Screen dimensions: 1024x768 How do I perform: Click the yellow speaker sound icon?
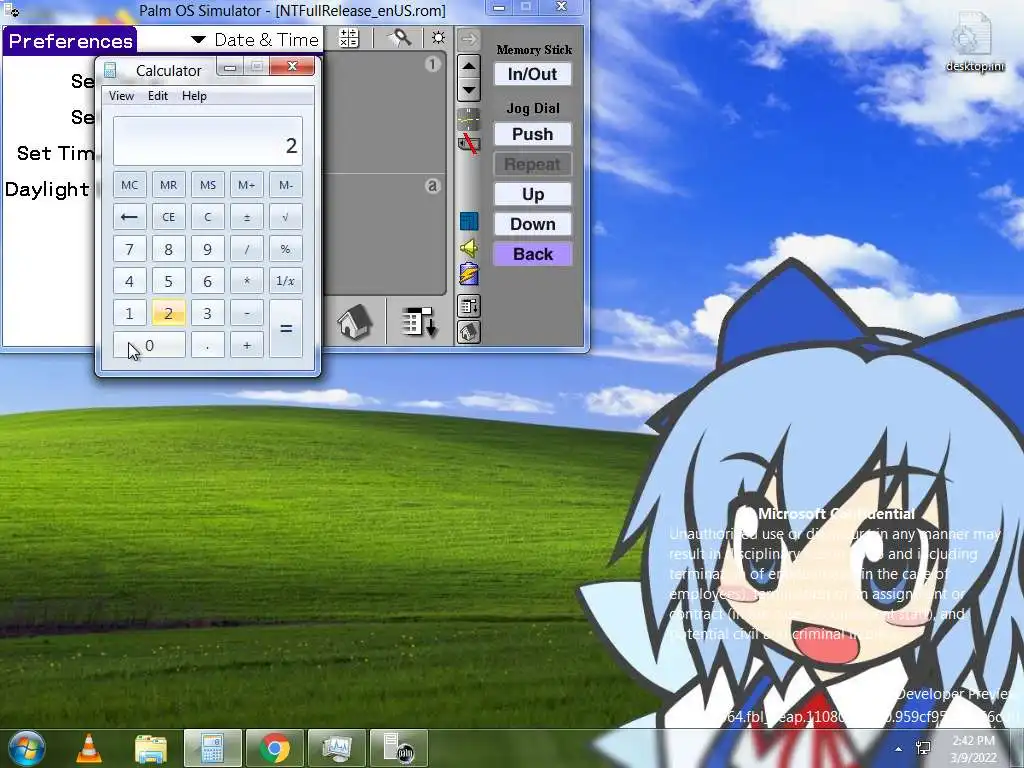point(469,248)
